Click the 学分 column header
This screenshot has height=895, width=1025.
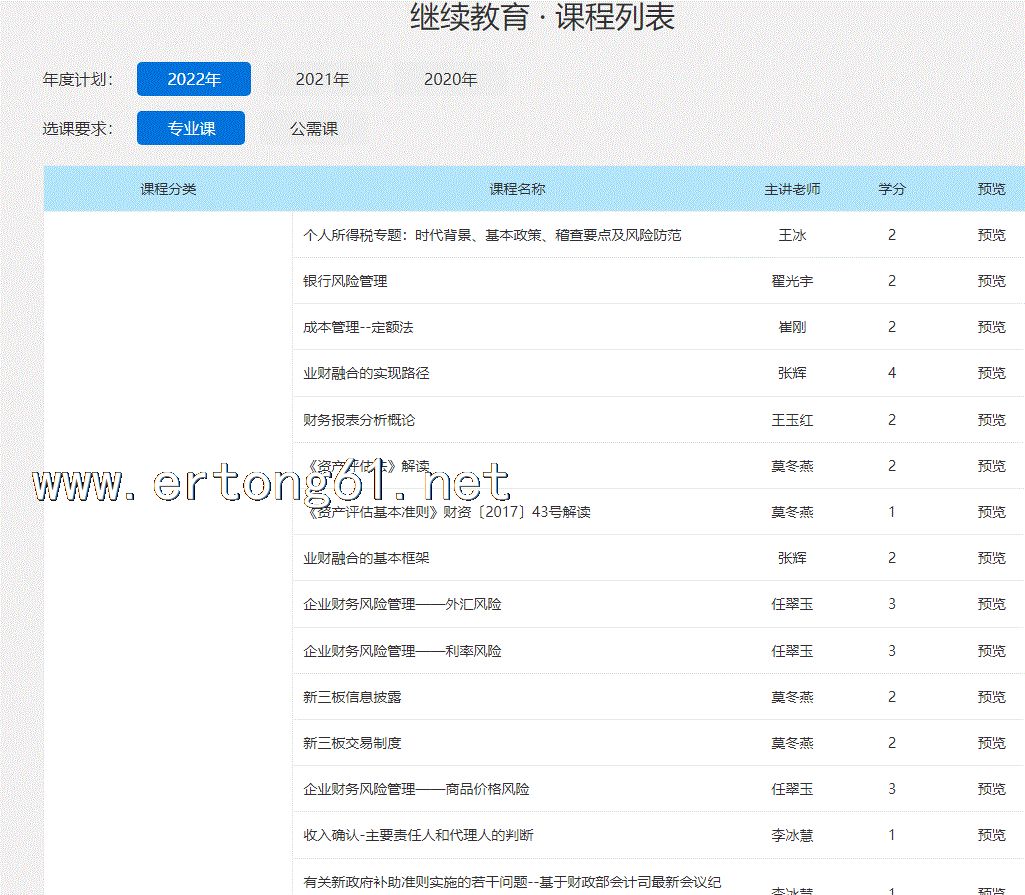point(892,189)
